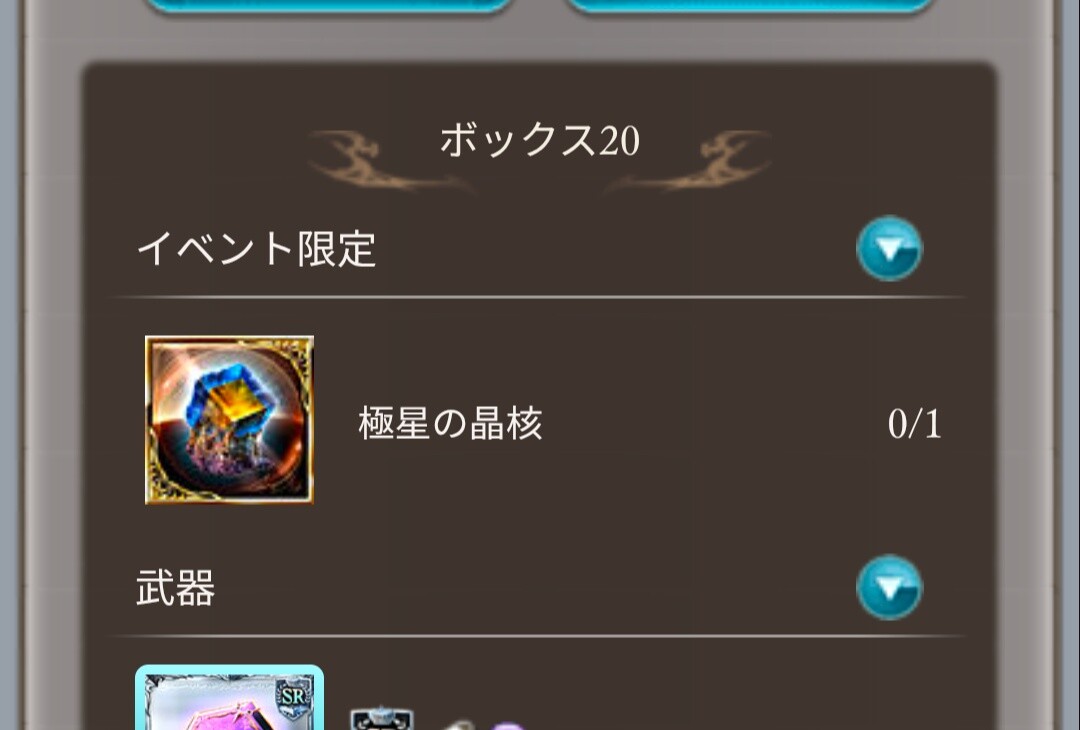
Task: Select the 極星の晶核 item name
Action: pos(450,423)
